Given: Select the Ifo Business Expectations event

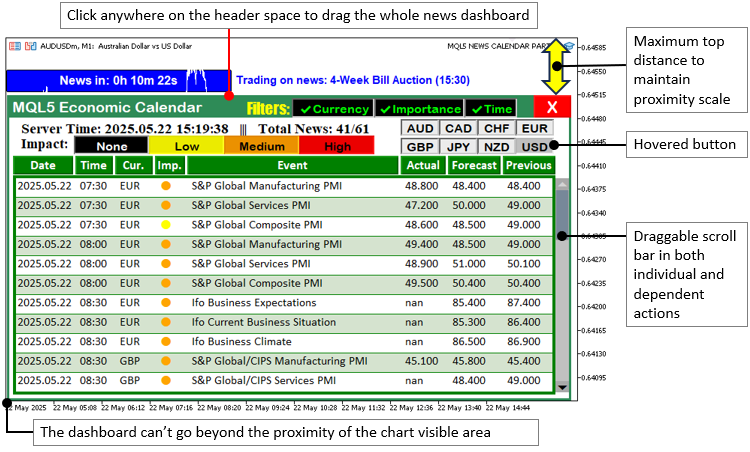Looking at the screenshot, I should click(x=284, y=303).
